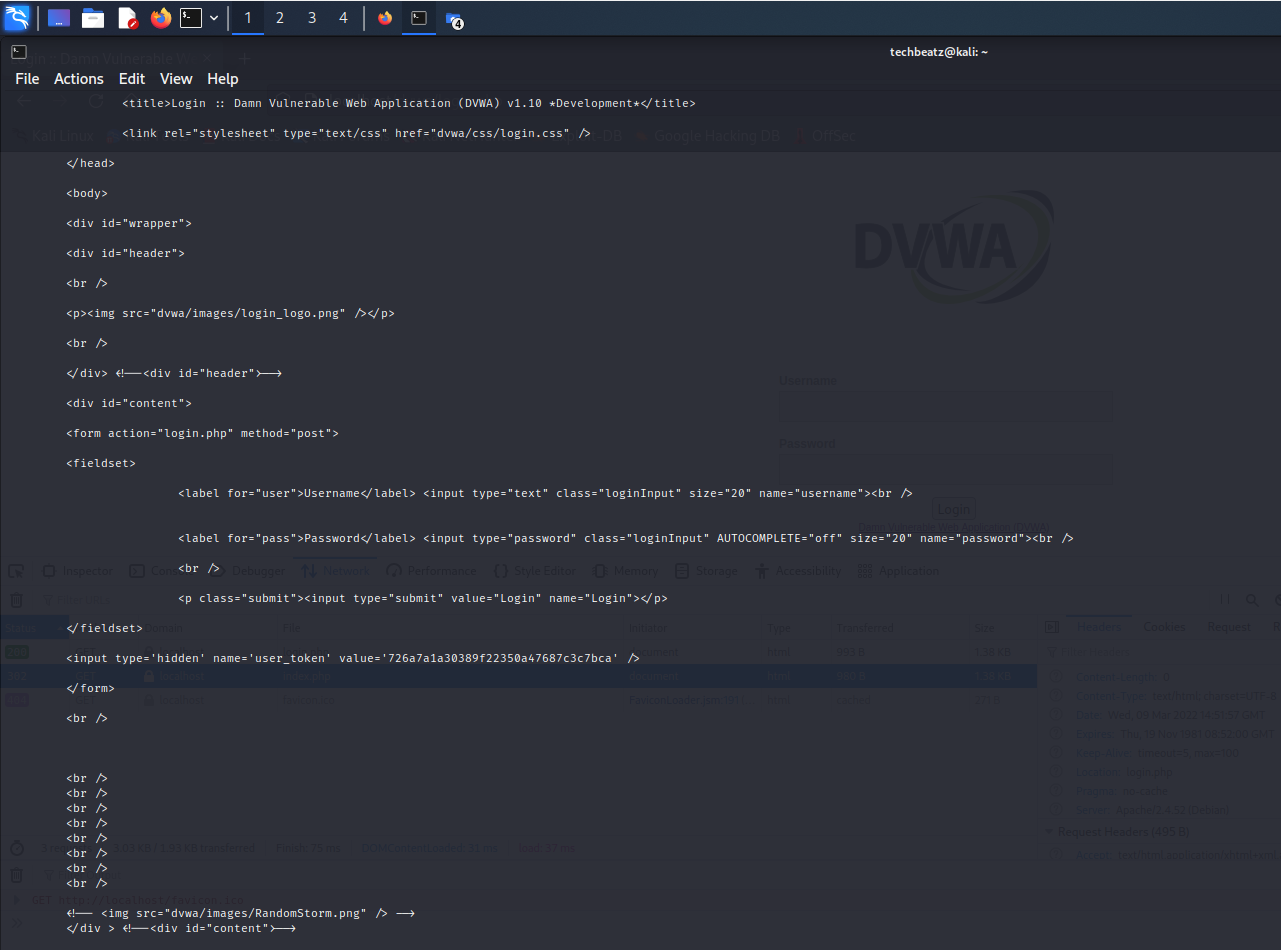This screenshot has width=1281, height=950.
Task: Open the Help menu in terminal
Action: (x=223, y=79)
